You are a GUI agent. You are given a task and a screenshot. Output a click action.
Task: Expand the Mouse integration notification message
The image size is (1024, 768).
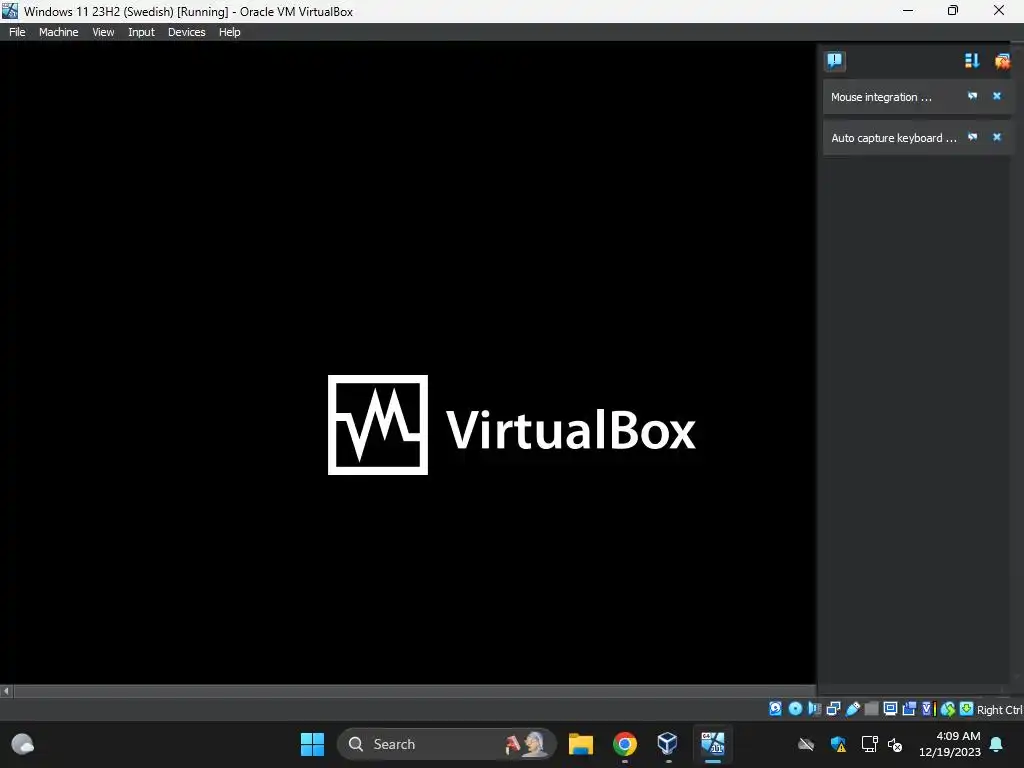[x=881, y=97]
